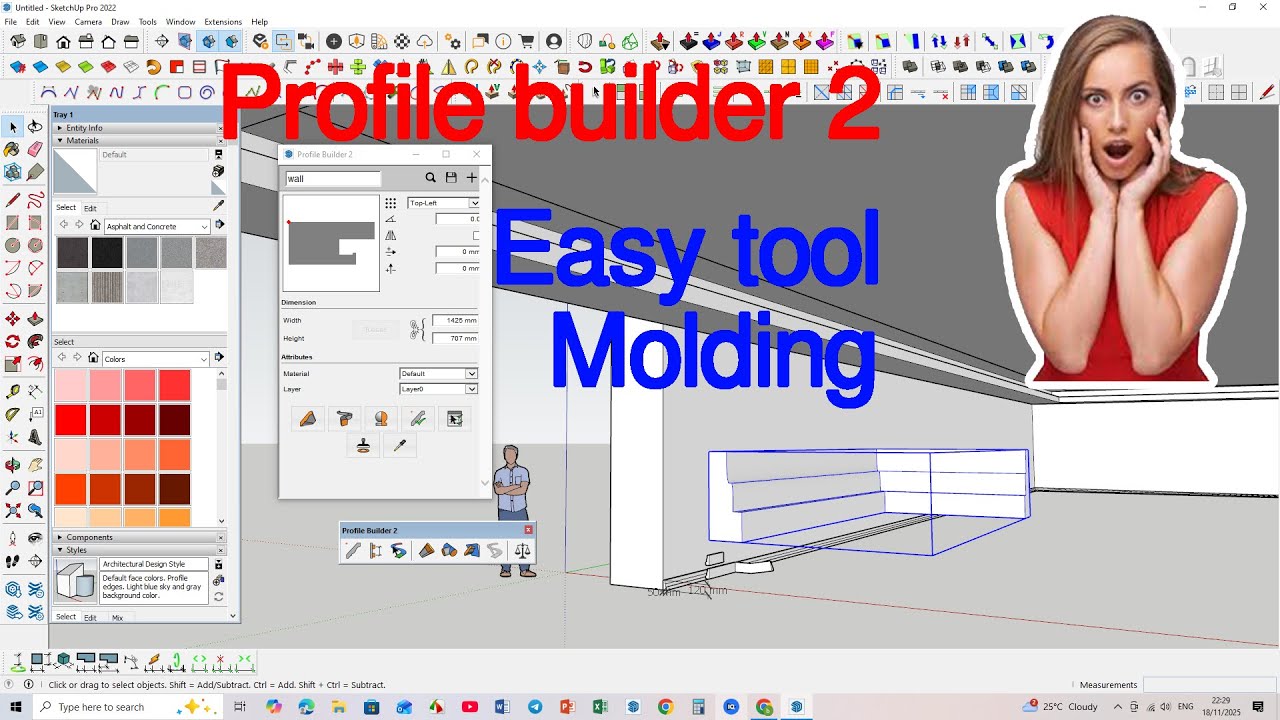Select the arrow Select tool in left toolbar
Viewport: 1280px width, 720px height.
pos(13,127)
